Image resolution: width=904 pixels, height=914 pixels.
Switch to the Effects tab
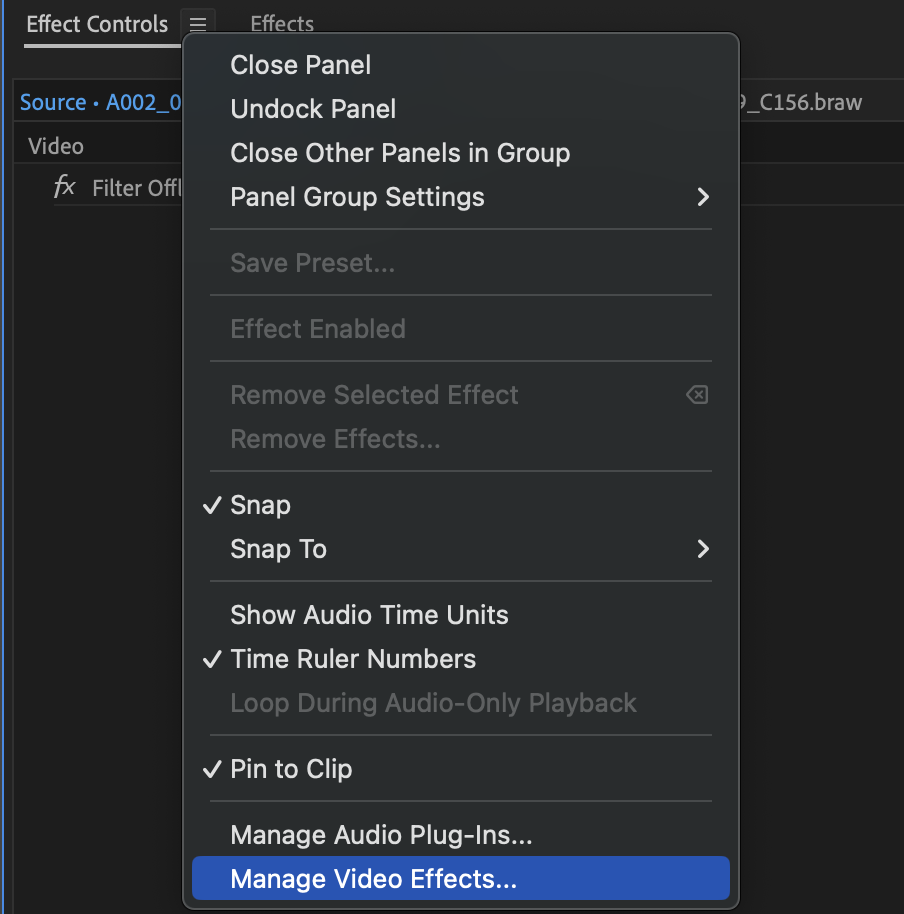point(281,23)
